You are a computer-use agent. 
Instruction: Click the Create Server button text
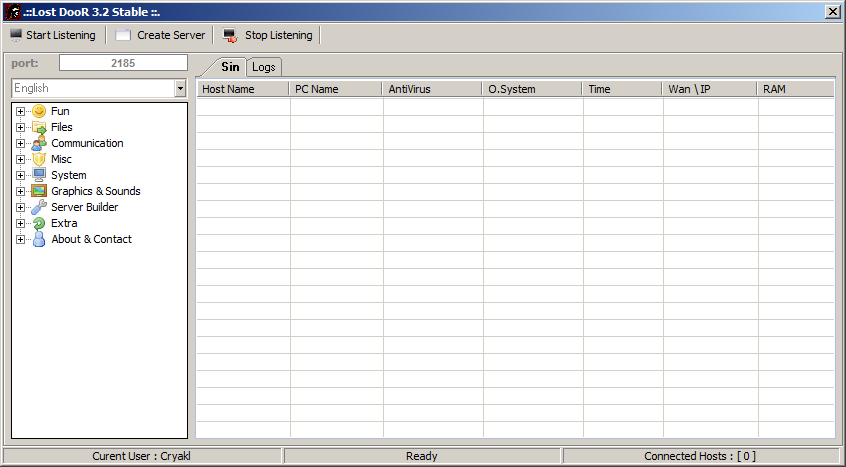(171, 35)
